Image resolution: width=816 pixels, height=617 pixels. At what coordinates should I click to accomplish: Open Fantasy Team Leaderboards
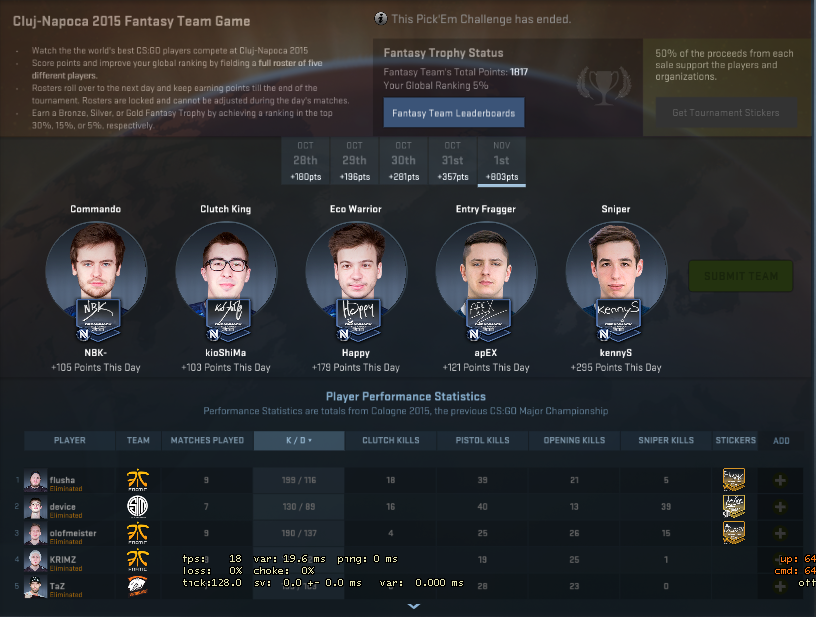coord(454,113)
